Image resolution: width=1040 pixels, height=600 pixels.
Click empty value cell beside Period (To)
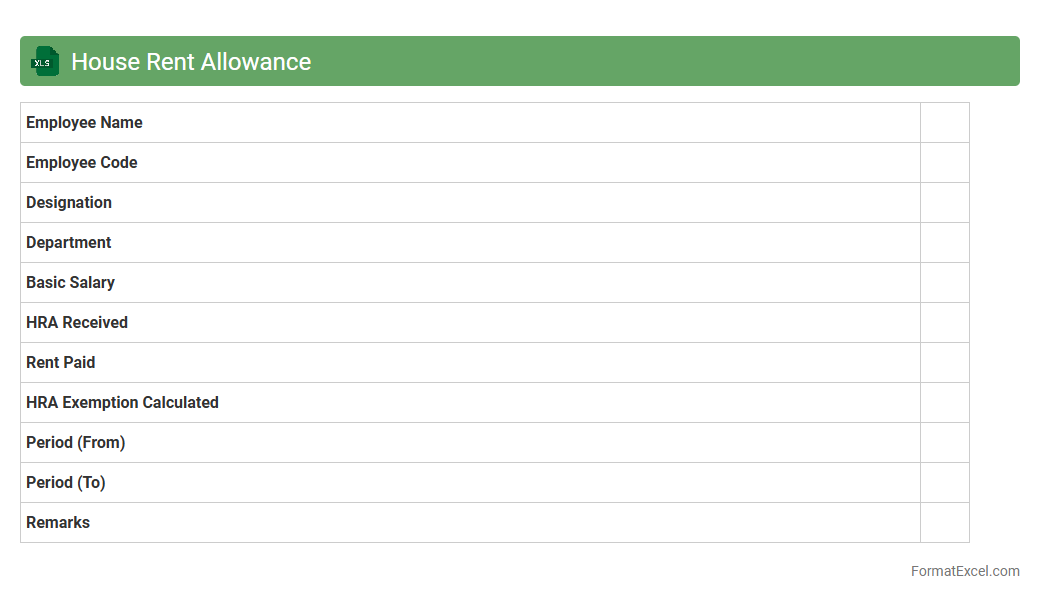[944, 482]
